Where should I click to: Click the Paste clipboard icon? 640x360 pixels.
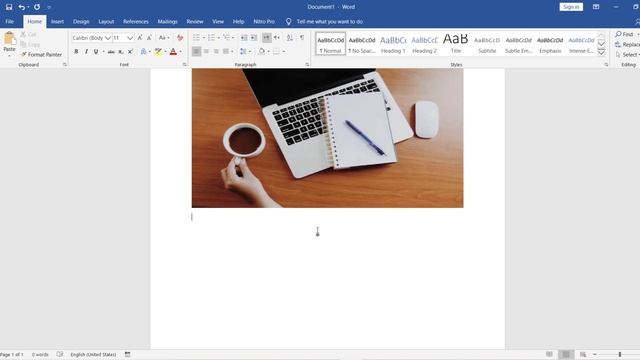[9, 39]
